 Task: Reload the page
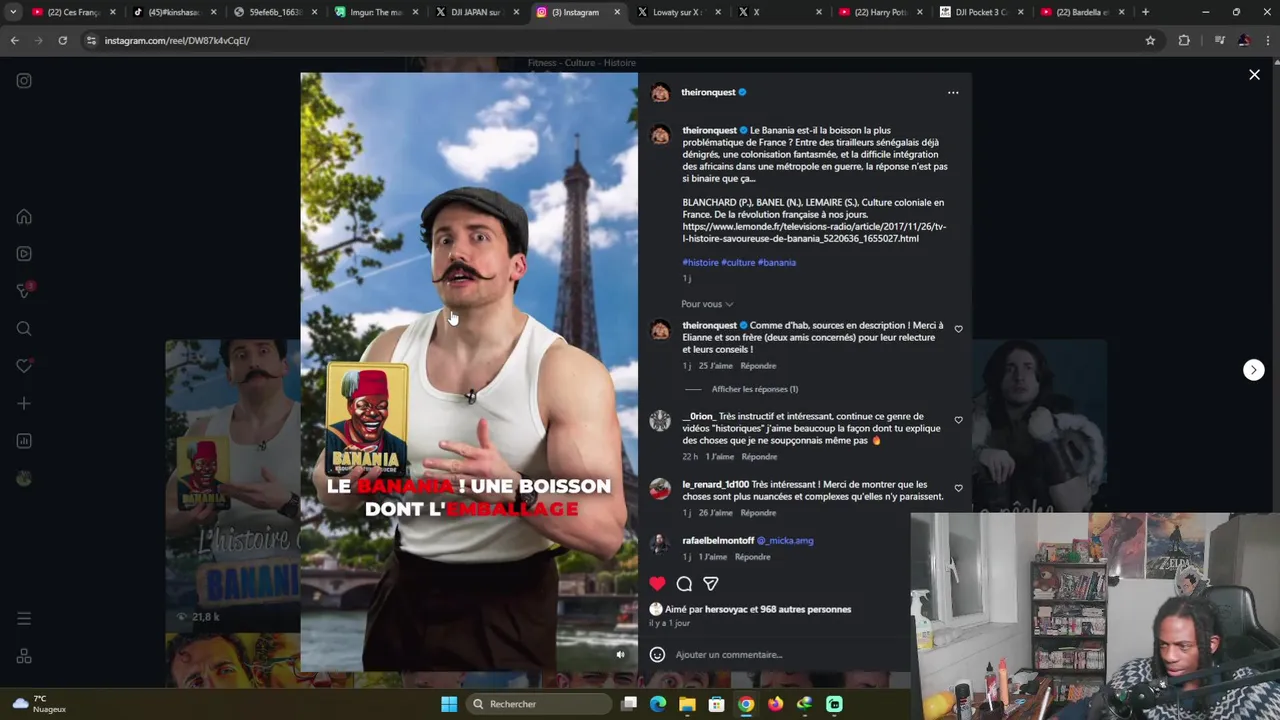(62, 40)
